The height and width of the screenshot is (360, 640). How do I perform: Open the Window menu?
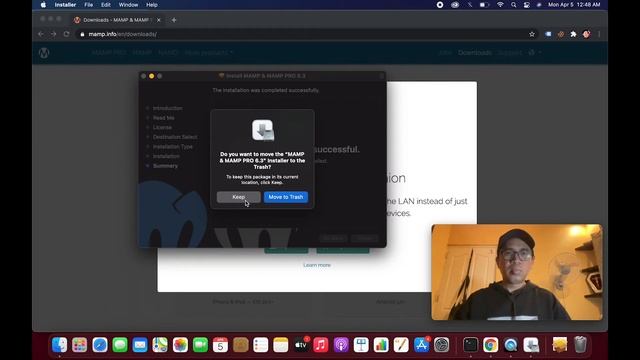click(128, 5)
